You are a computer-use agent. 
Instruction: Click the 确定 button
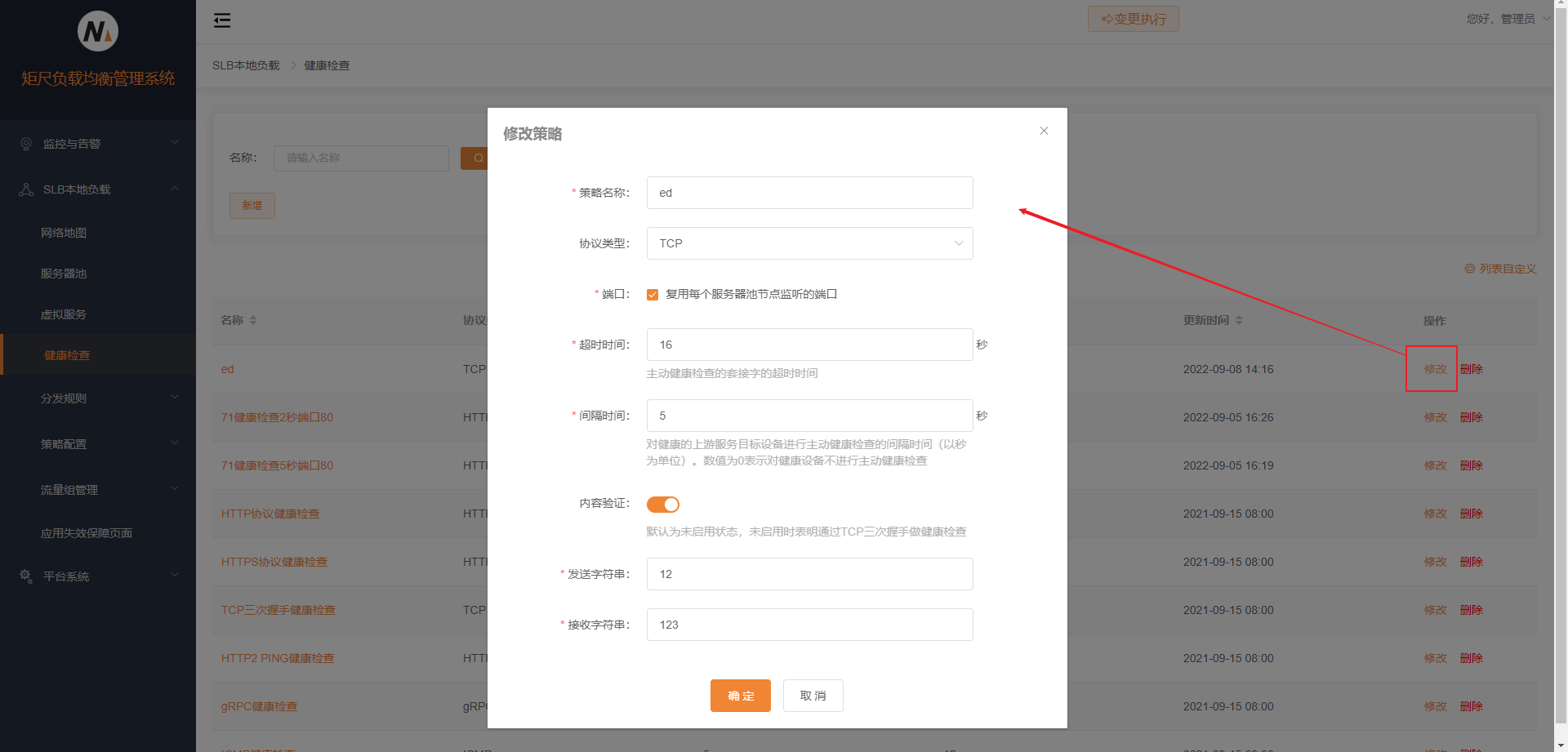coord(740,696)
